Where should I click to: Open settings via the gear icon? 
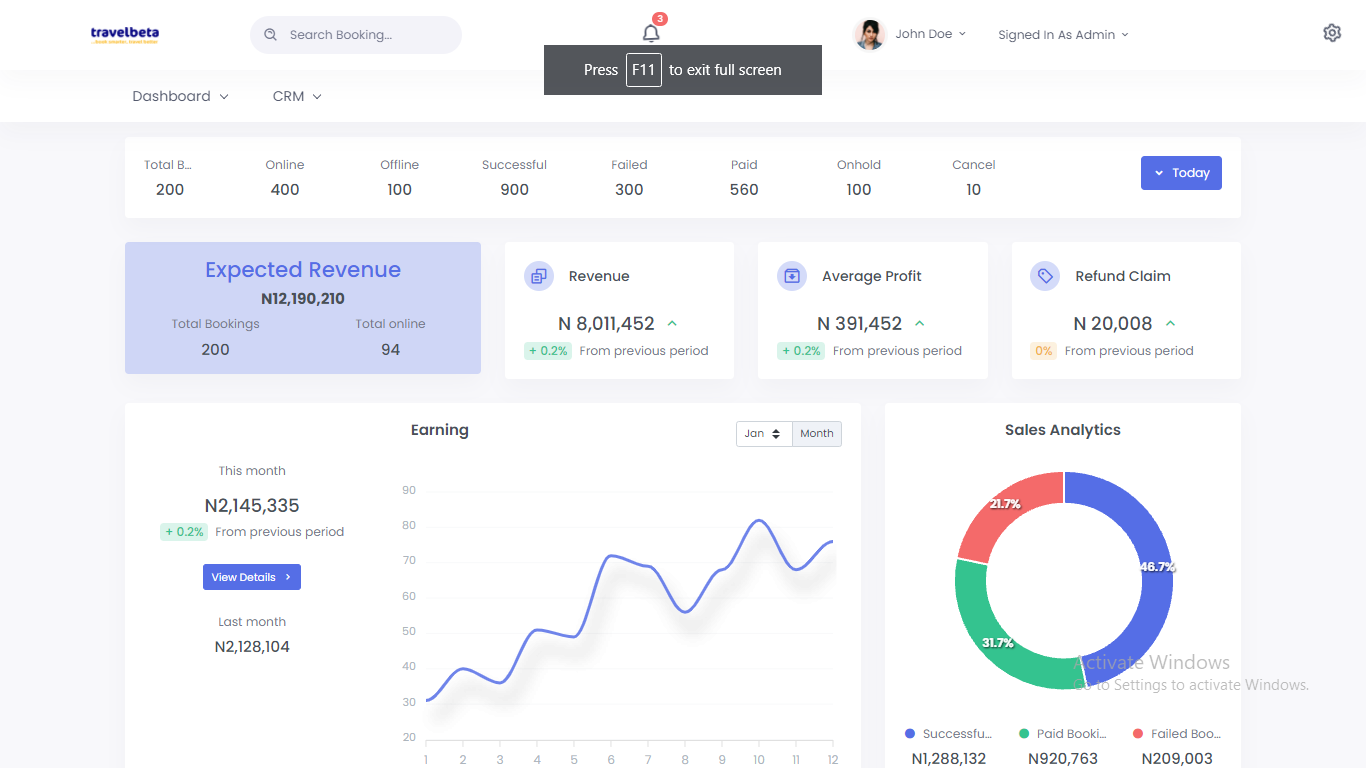[x=1331, y=33]
